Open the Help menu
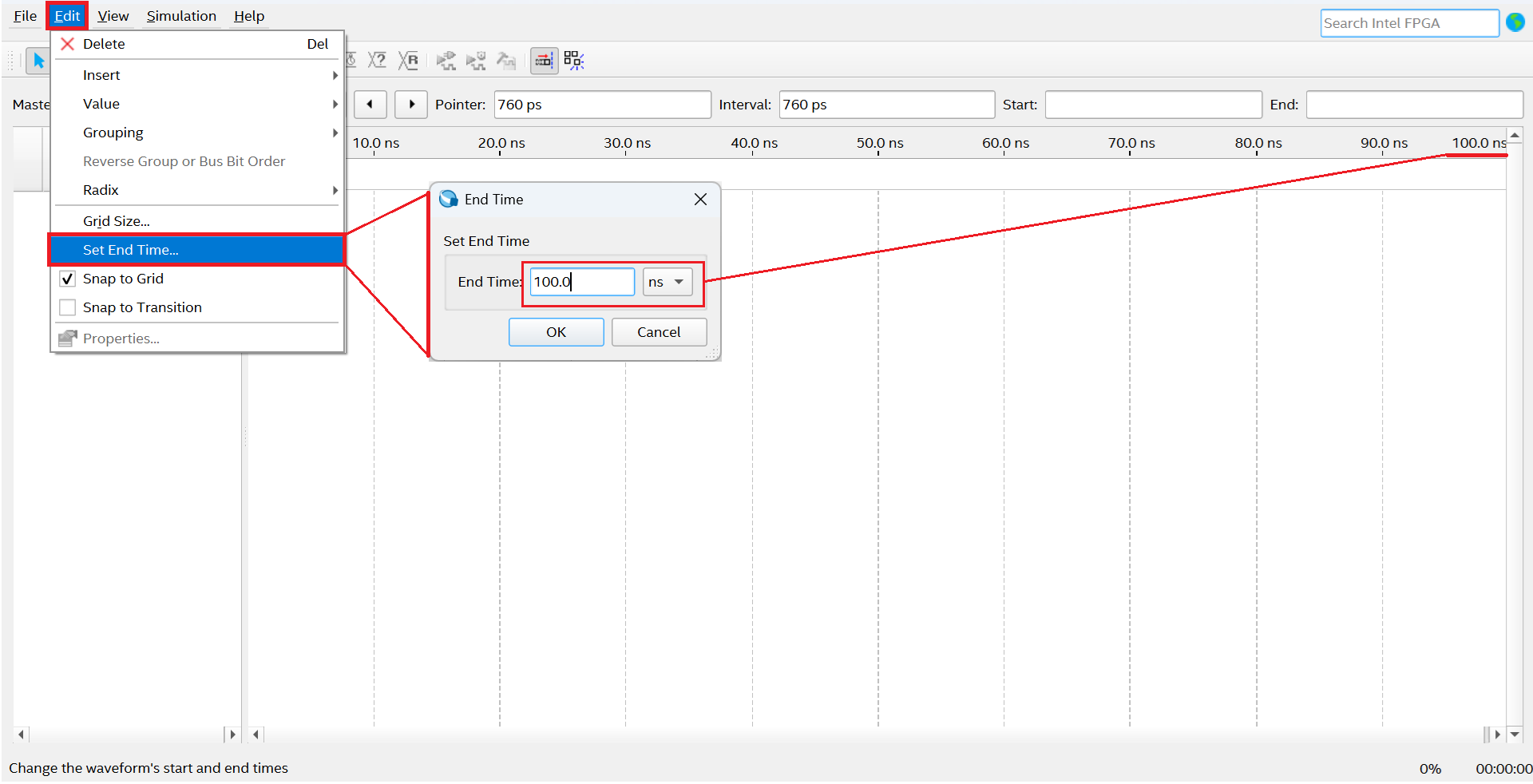This screenshot has height=784, width=1533. coord(249,16)
